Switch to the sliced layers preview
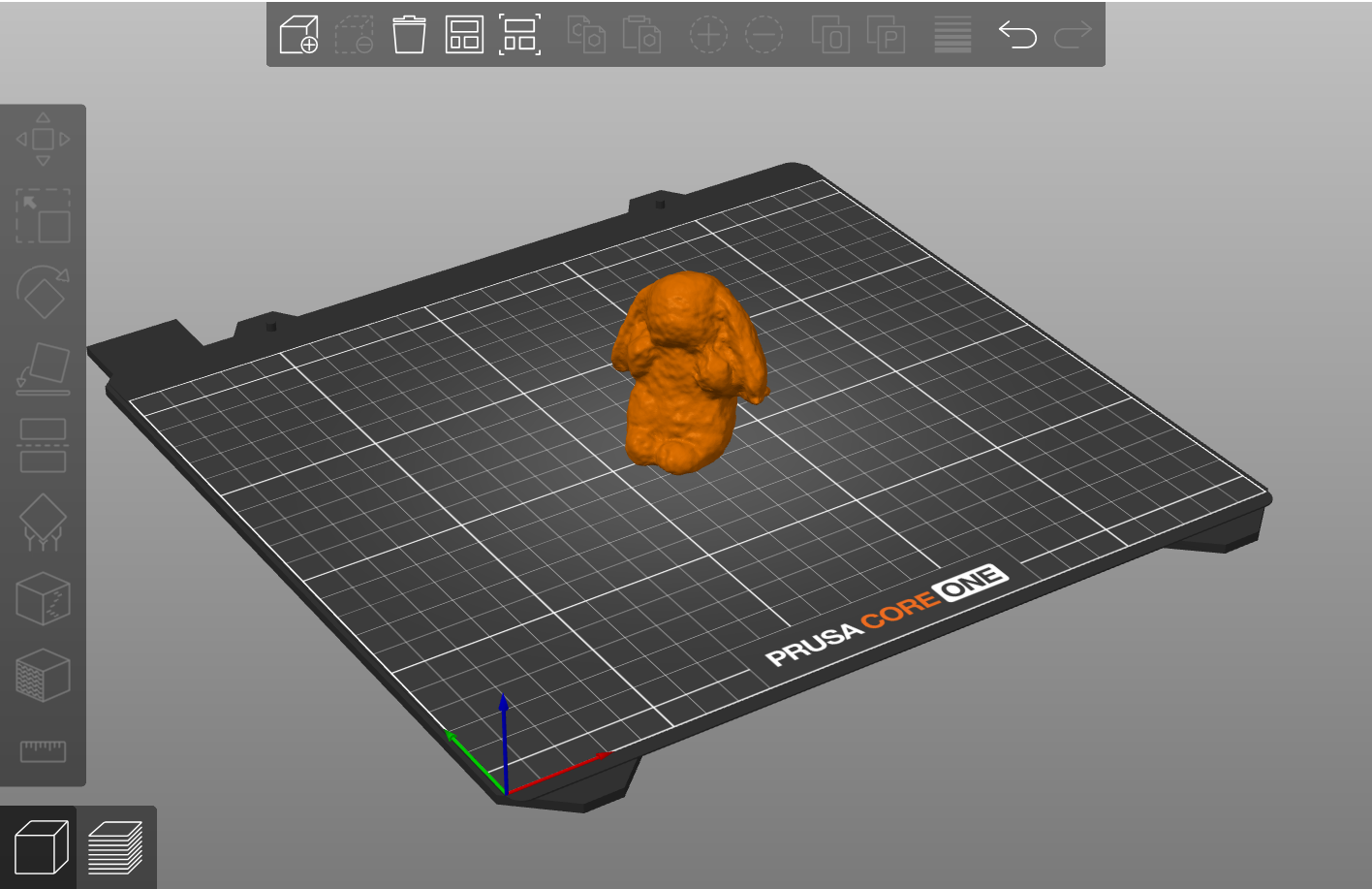Screen dimensions: 1372x889 point(115,847)
